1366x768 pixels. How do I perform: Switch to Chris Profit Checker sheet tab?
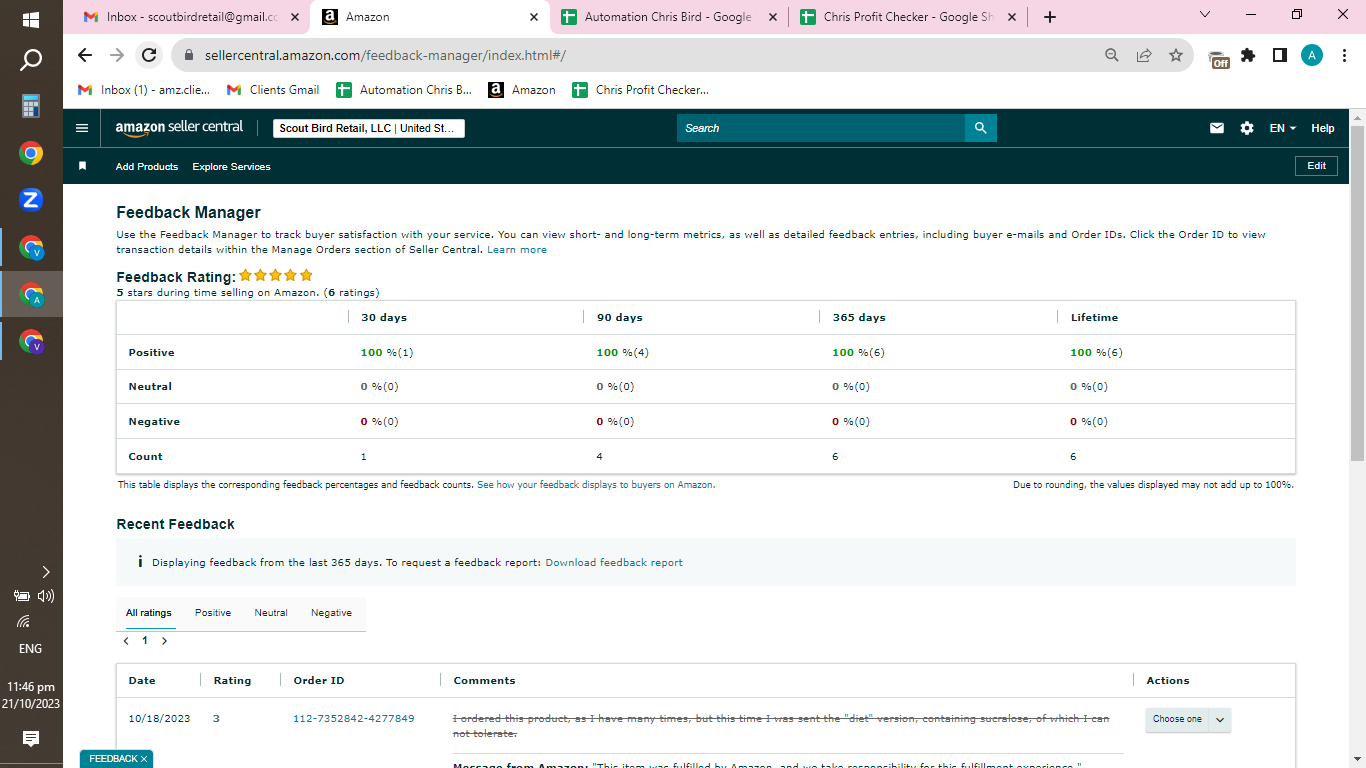point(908,17)
